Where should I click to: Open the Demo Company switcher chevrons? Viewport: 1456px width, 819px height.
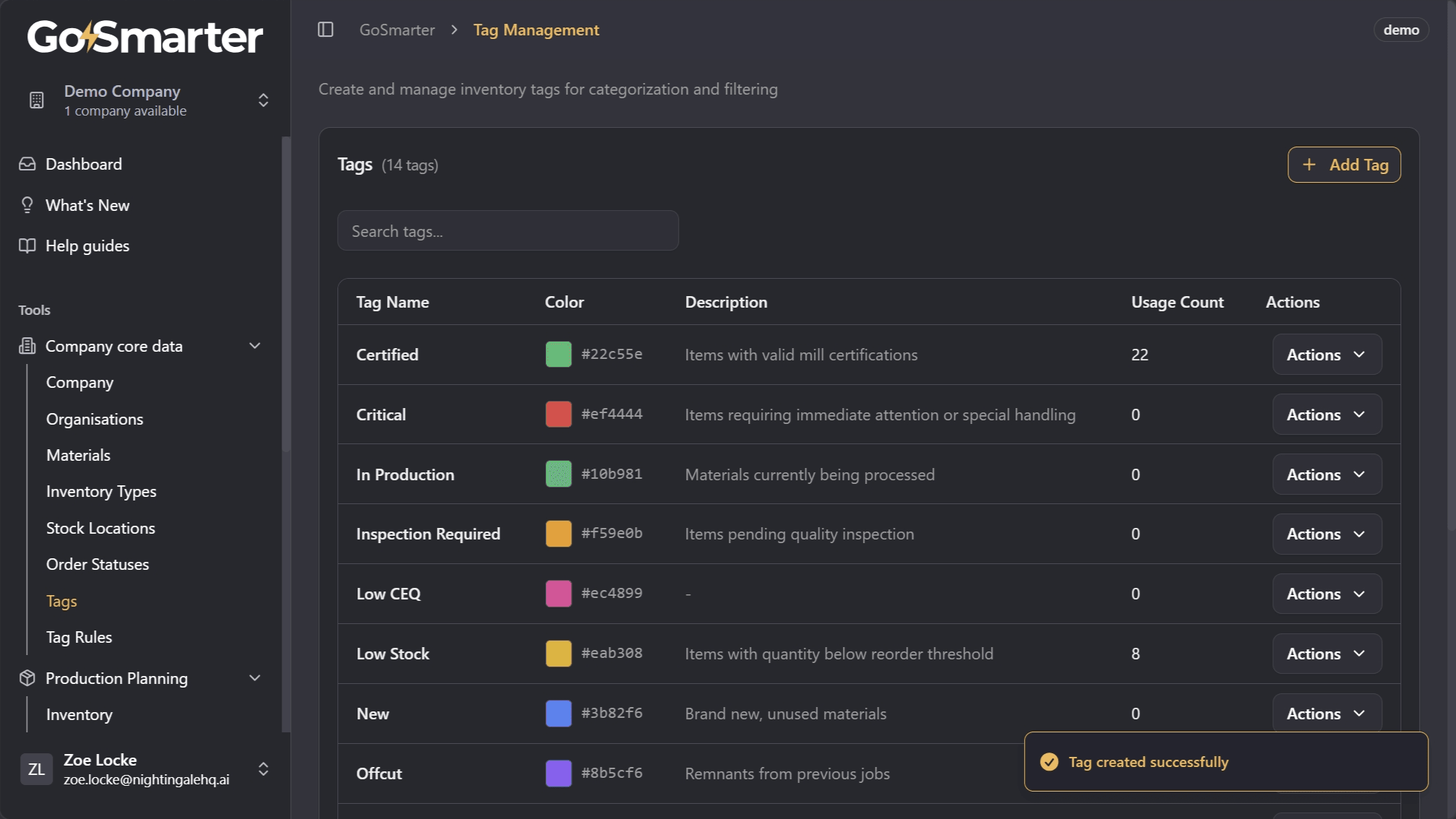pyautogui.click(x=264, y=100)
